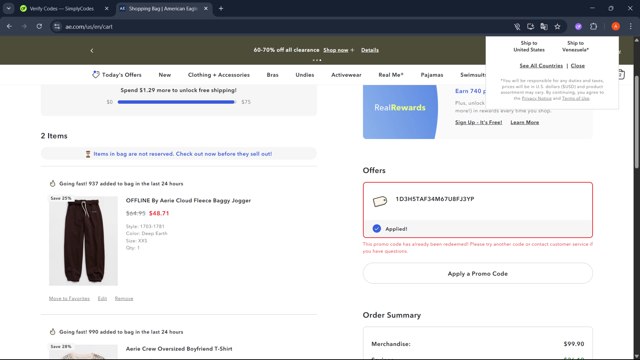Open a new tab with the plus button

(221, 8)
